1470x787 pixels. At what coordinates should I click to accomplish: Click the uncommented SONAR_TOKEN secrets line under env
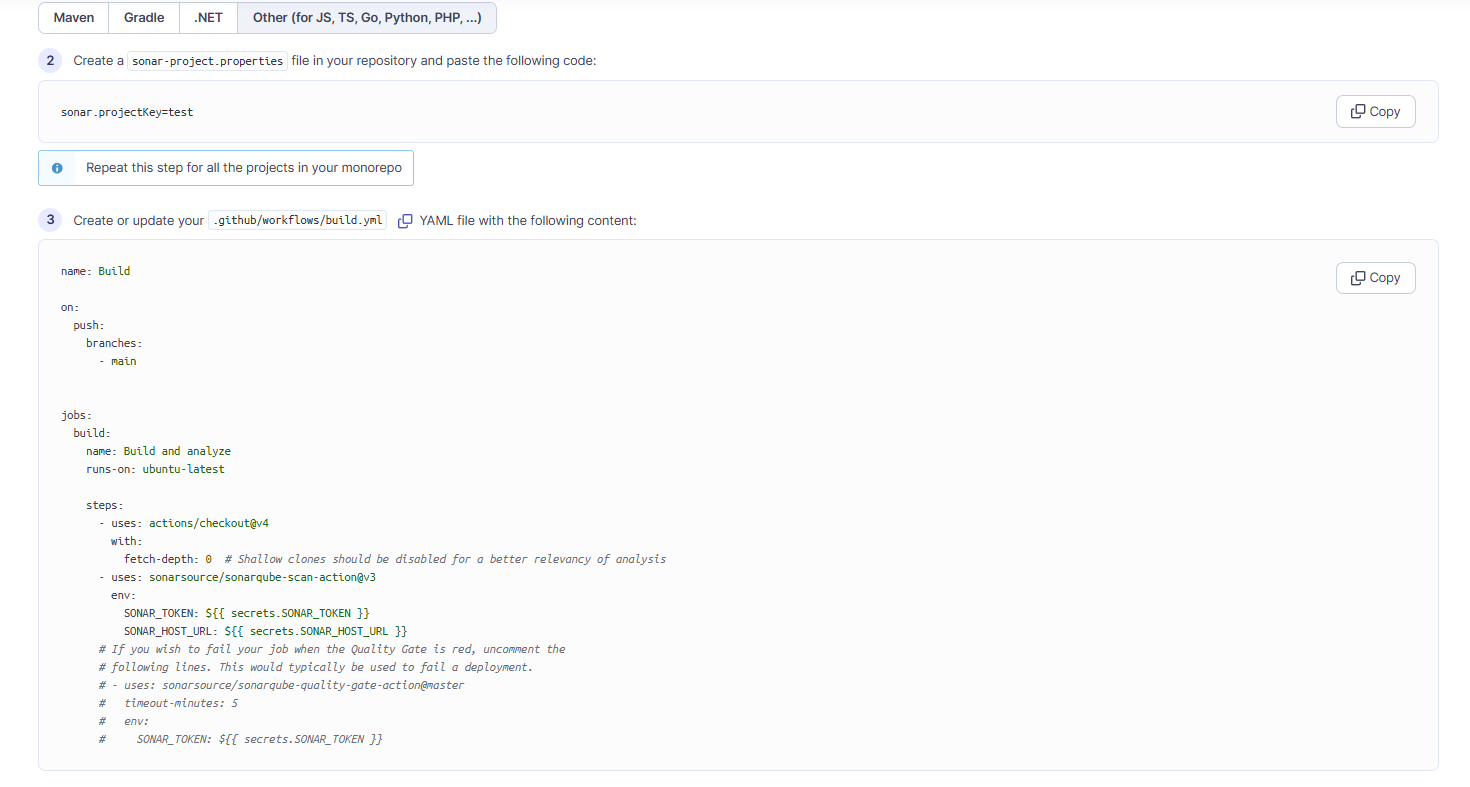(x=247, y=613)
